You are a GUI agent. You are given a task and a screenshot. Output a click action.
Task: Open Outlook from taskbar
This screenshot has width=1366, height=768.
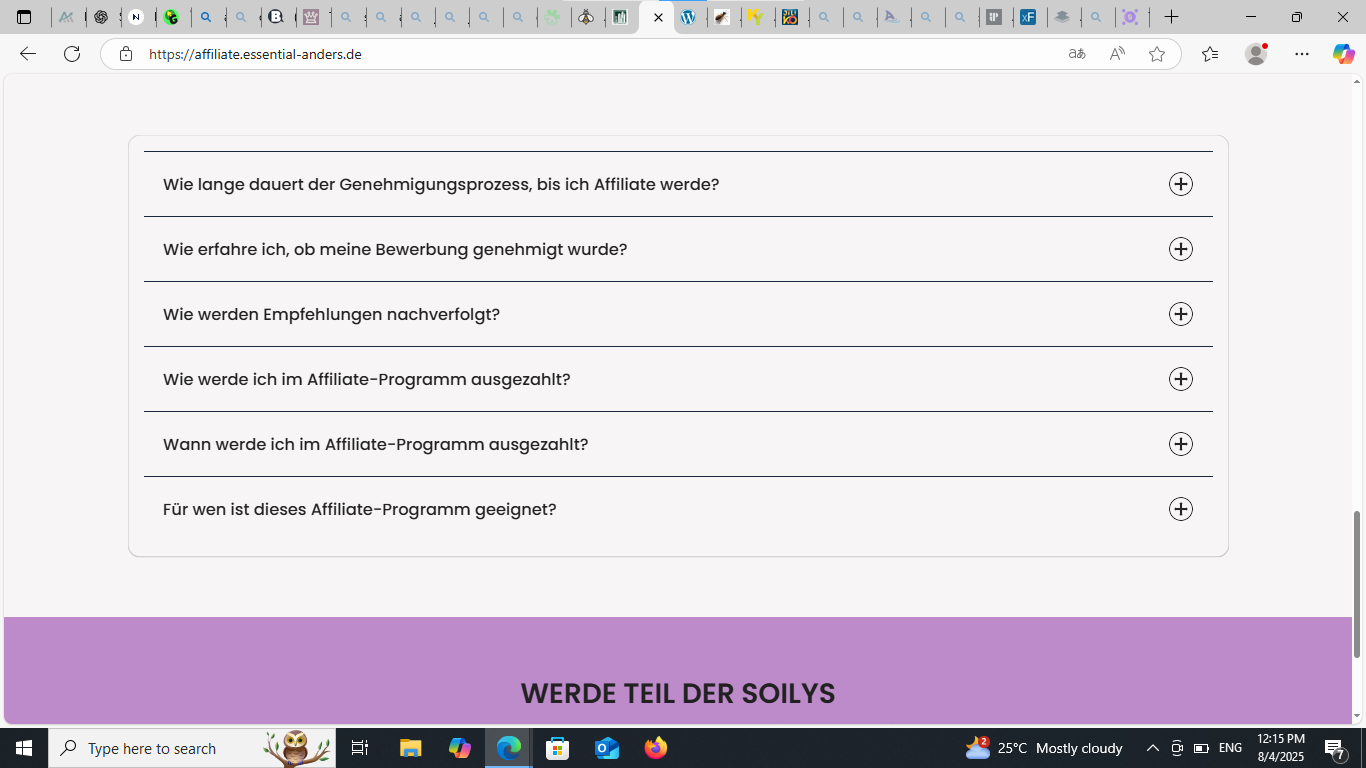607,748
